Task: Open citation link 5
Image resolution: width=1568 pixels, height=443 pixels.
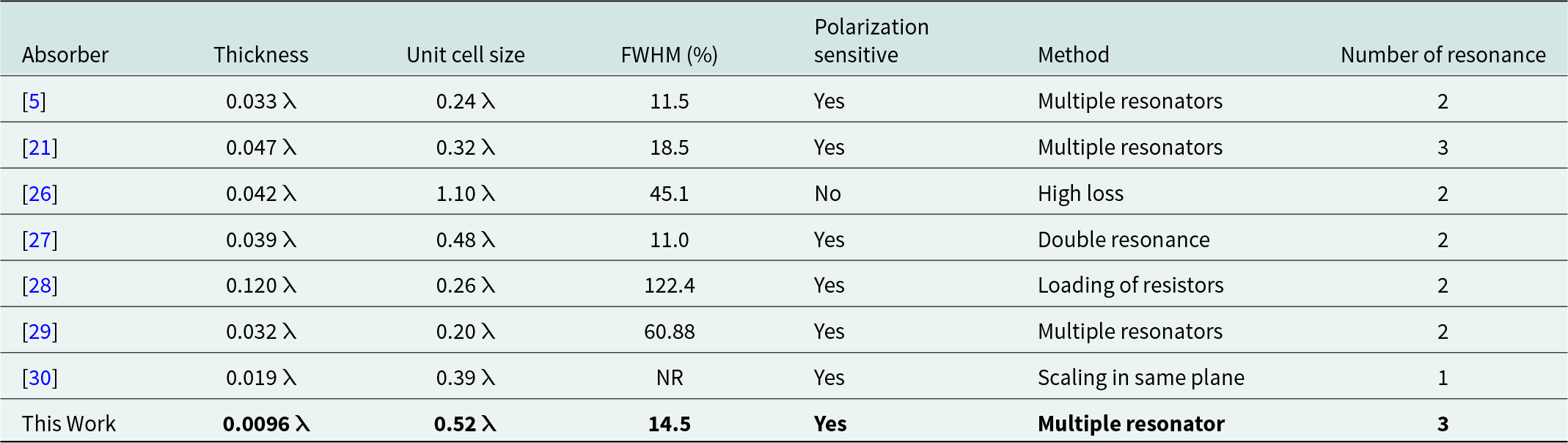Action: [34, 101]
